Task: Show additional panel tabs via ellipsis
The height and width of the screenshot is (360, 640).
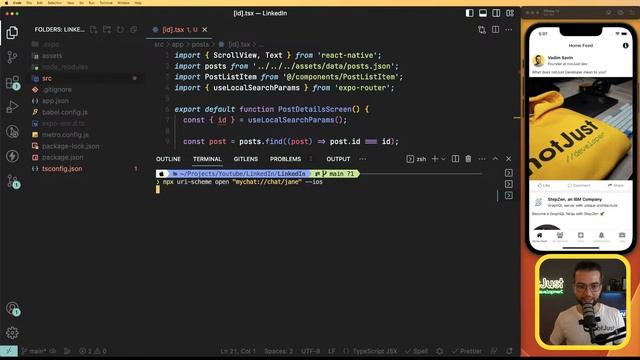Action: tap(362, 159)
